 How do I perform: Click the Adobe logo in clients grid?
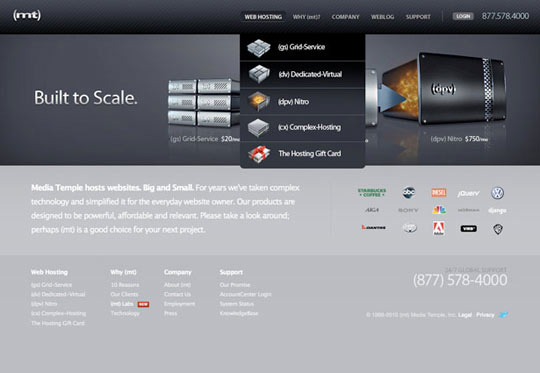tap(438, 228)
